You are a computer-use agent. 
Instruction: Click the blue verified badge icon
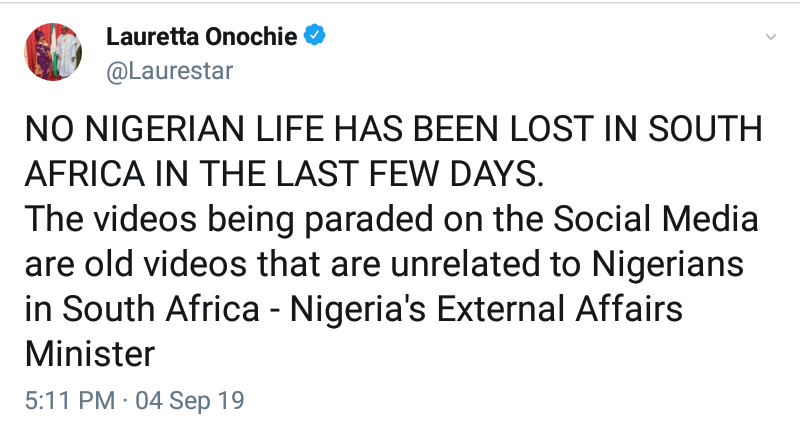[x=317, y=37]
